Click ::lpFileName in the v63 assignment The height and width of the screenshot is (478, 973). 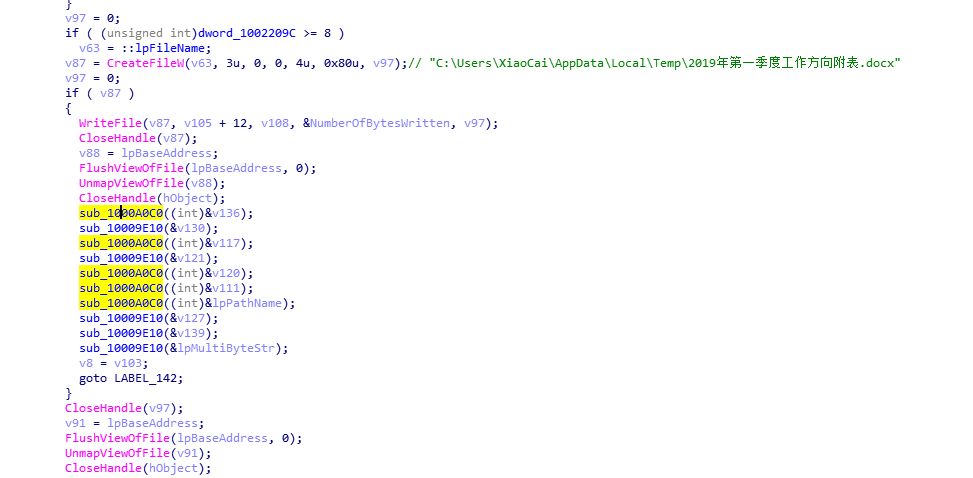point(174,48)
